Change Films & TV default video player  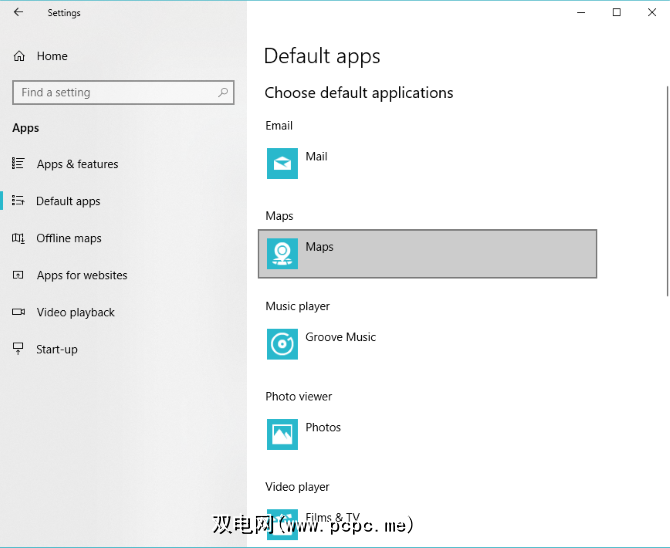tap(427, 524)
